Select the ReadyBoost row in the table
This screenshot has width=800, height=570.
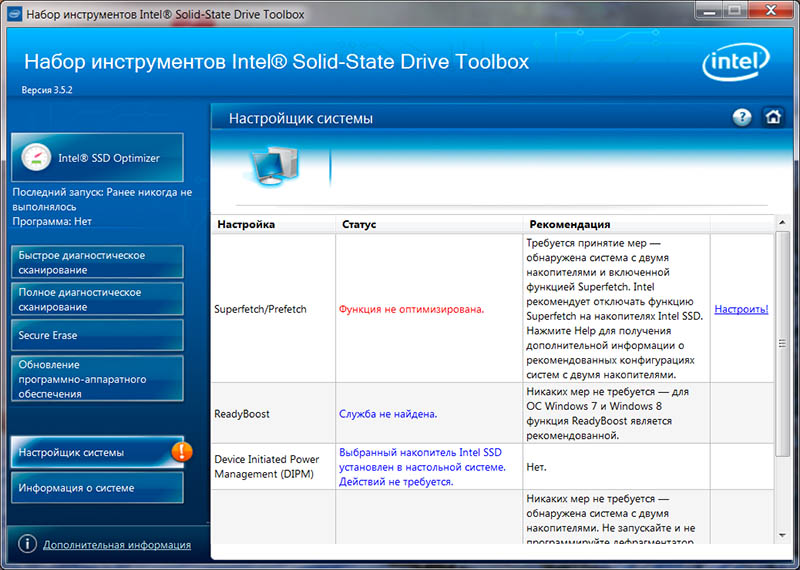tap(242, 413)
